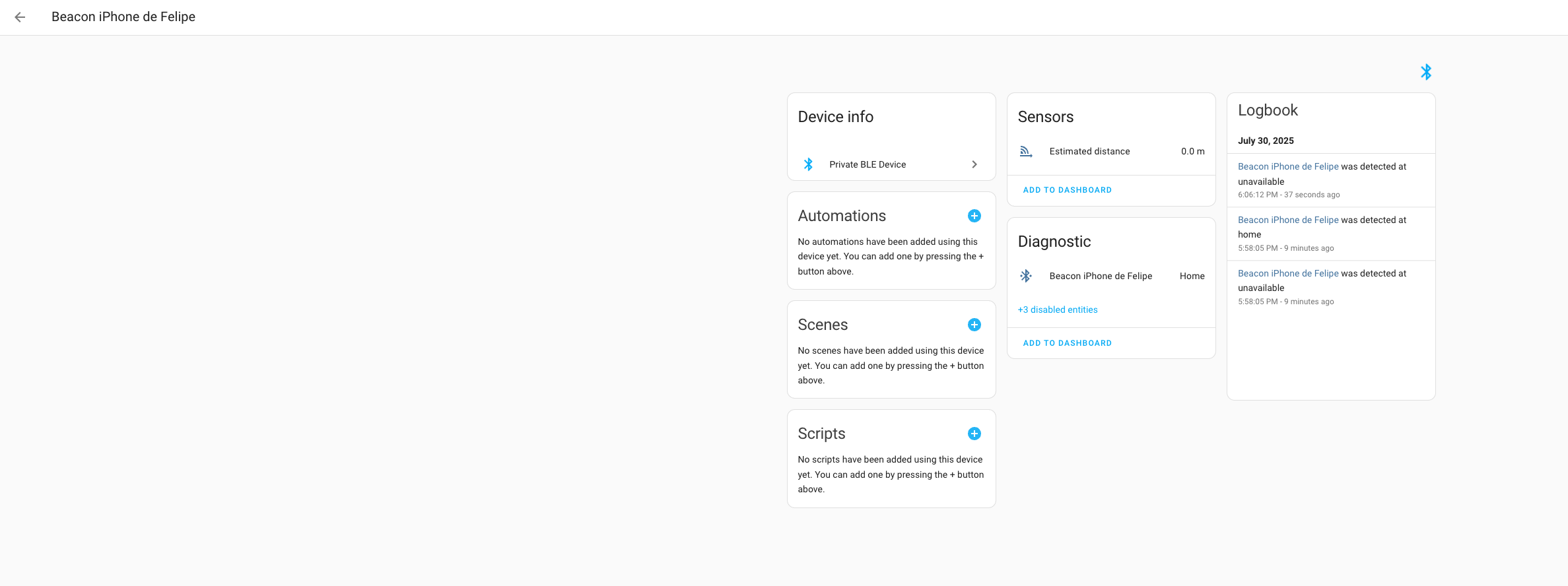1568x586 pixels.
Task: Open the last logbook Beacon iPhone link
Action: [x=1287, y=273]
